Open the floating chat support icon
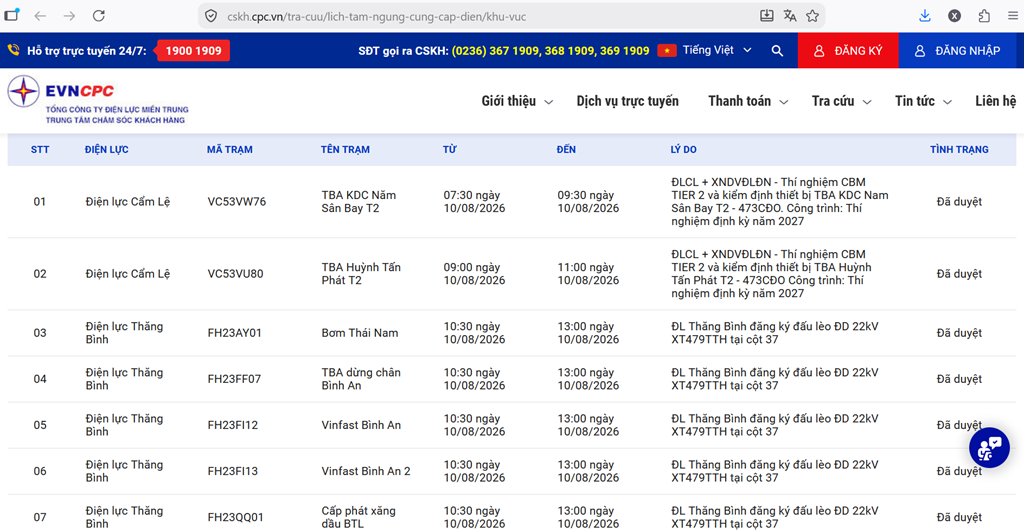1024x532 pixels. (x=989, y=448)
